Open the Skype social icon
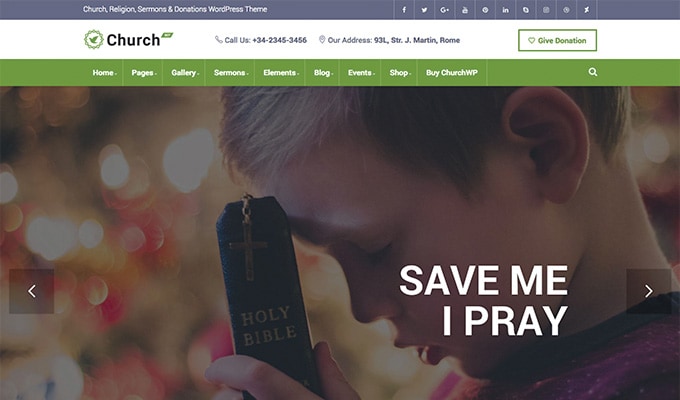 point(526,10)
